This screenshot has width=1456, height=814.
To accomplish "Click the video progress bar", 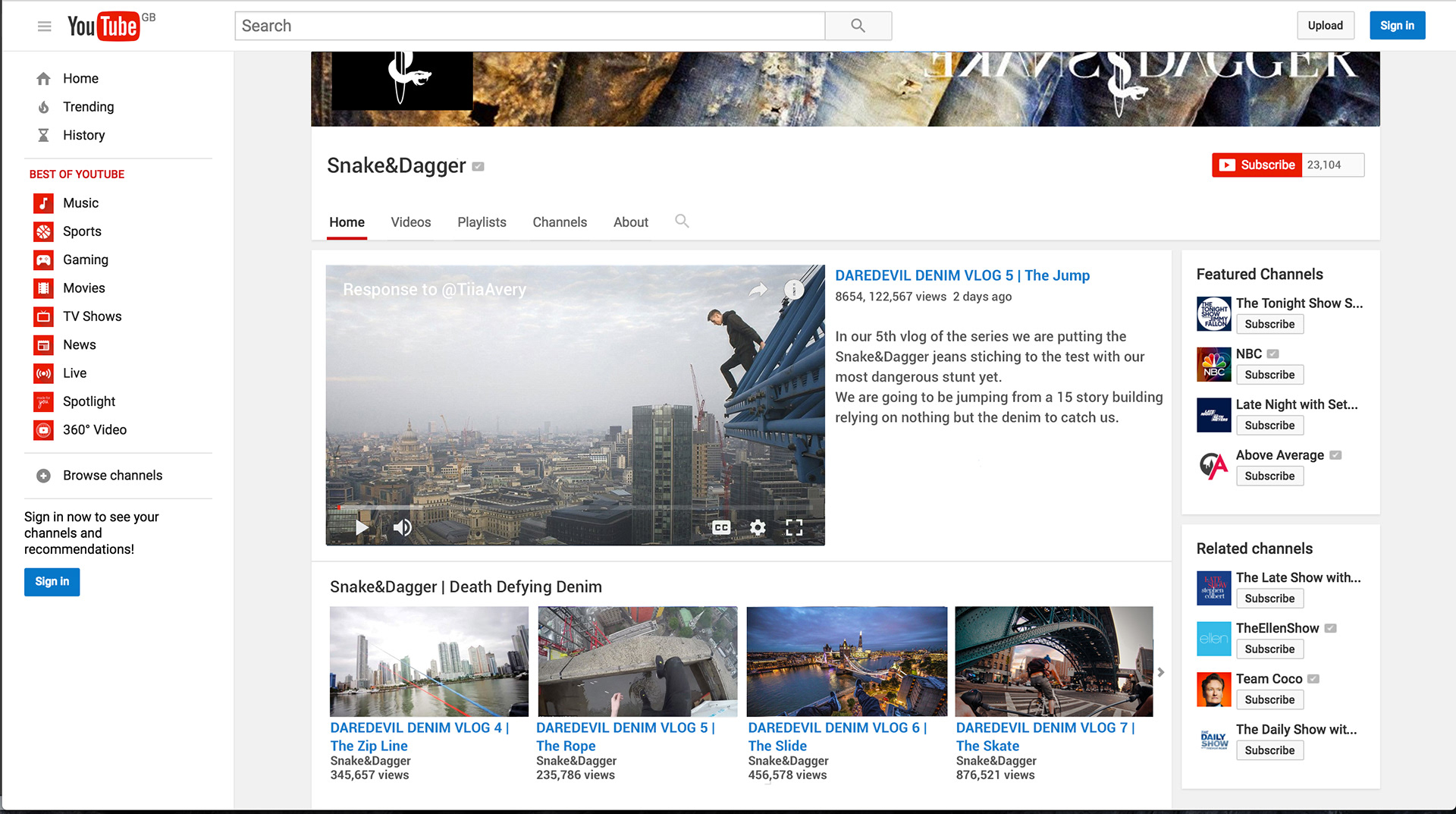I will tap(575, 507).
